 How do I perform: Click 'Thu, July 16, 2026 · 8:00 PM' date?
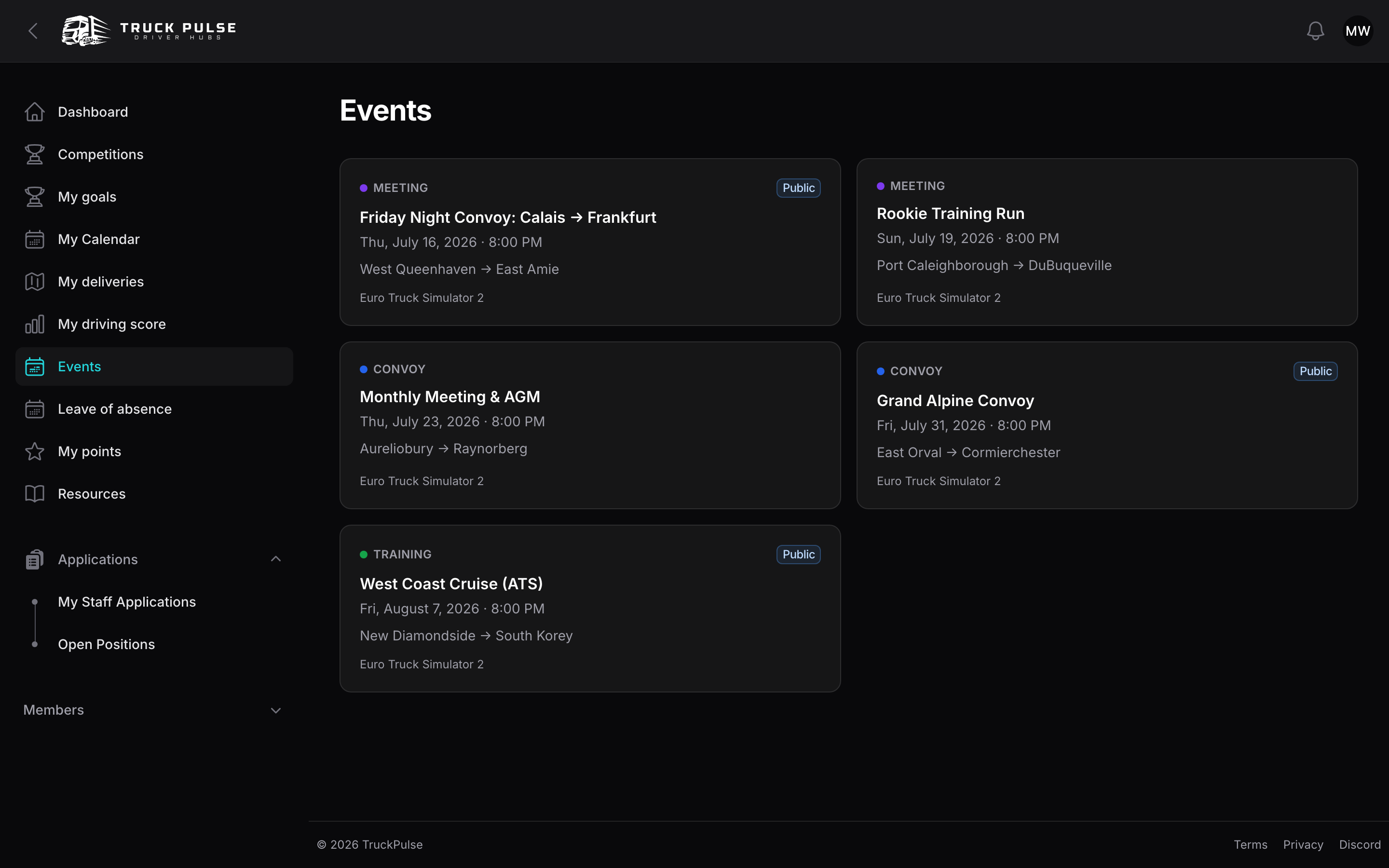pos(450,242)
